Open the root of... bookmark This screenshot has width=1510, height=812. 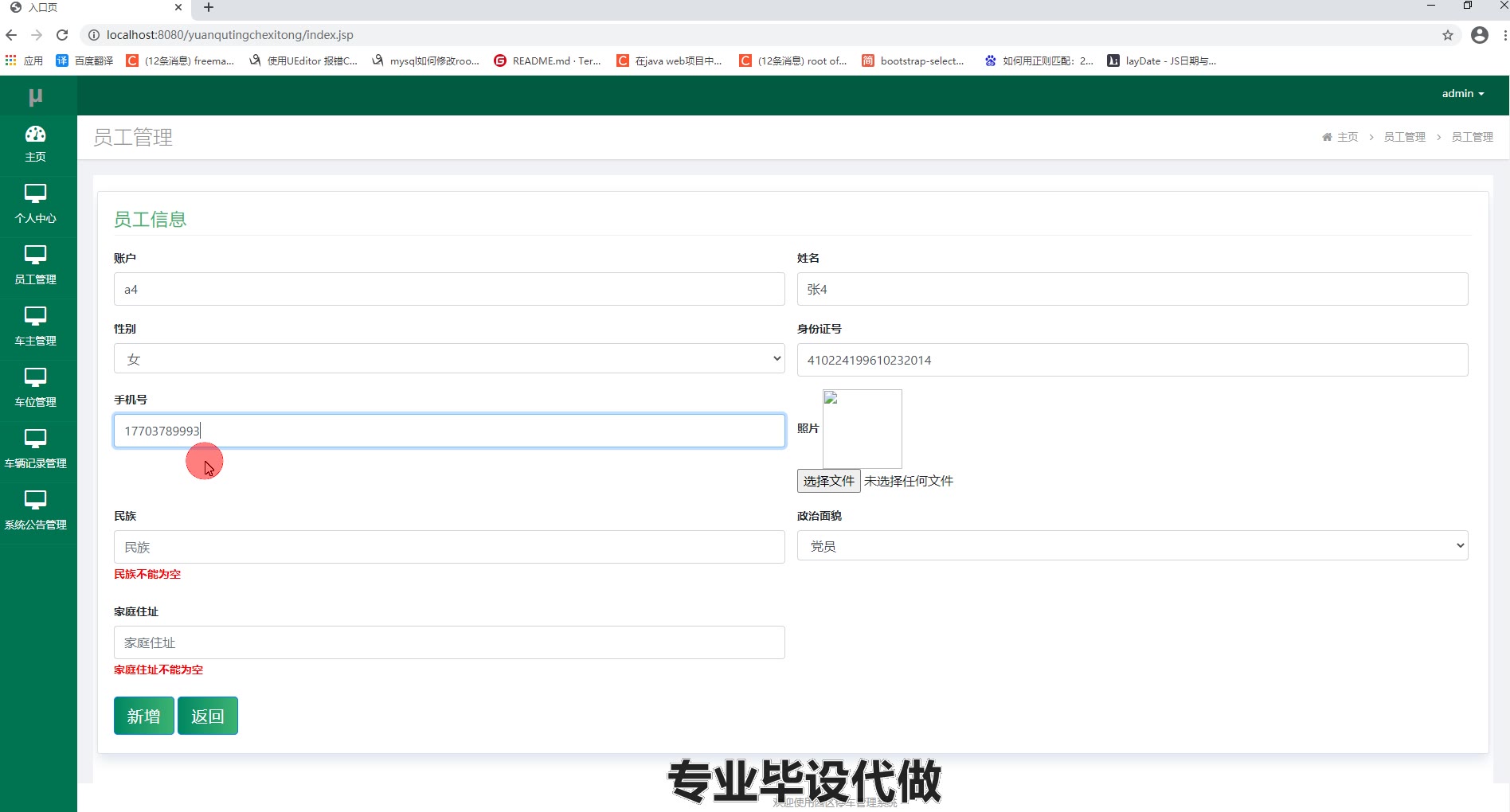point(793,61)
